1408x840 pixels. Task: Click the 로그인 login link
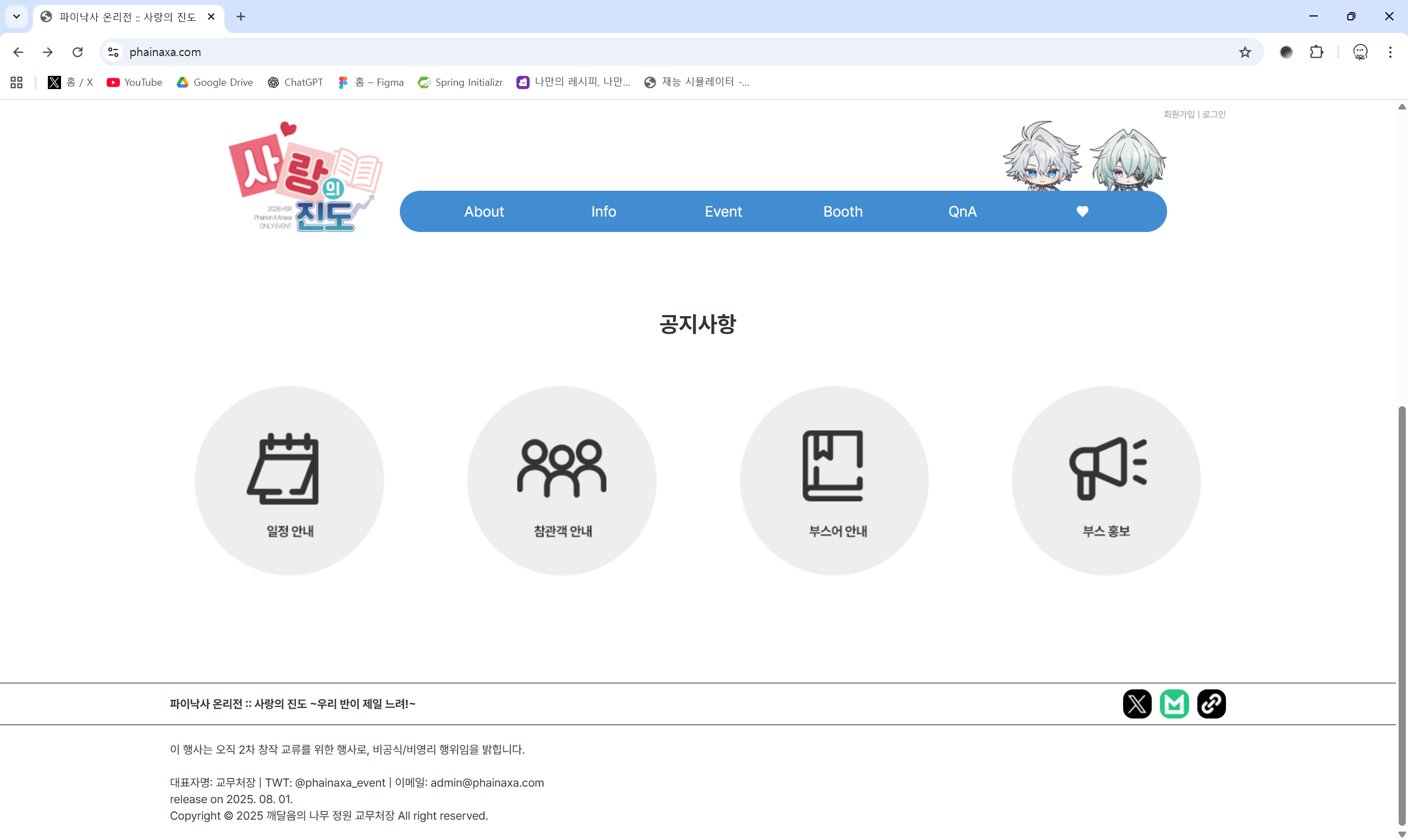1214,114
